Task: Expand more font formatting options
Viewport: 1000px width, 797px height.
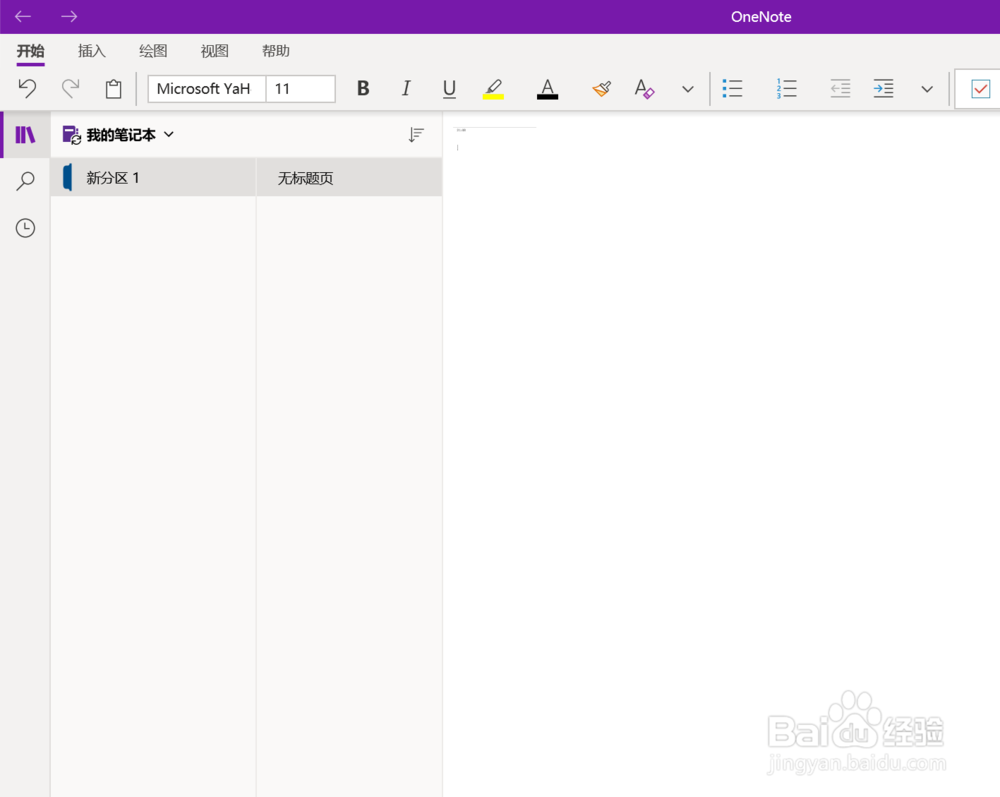Action: click(688, 89)
